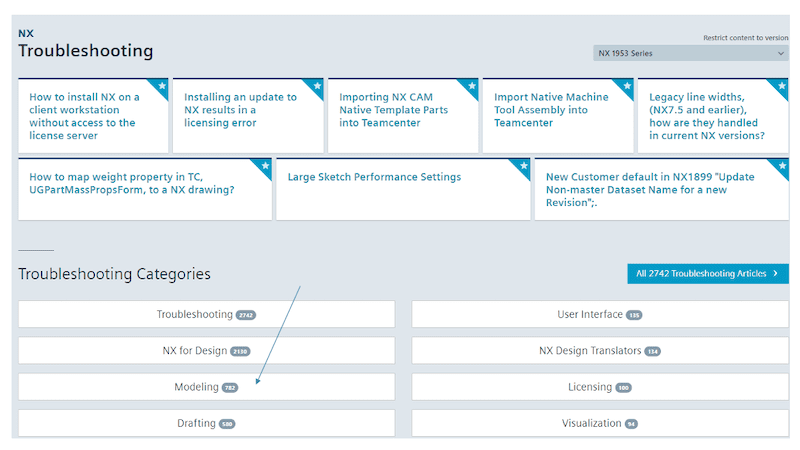This screenshot has height=450, width=800.
Task: Open article How to map weight property in TC
Action: [x=145, y=189]
